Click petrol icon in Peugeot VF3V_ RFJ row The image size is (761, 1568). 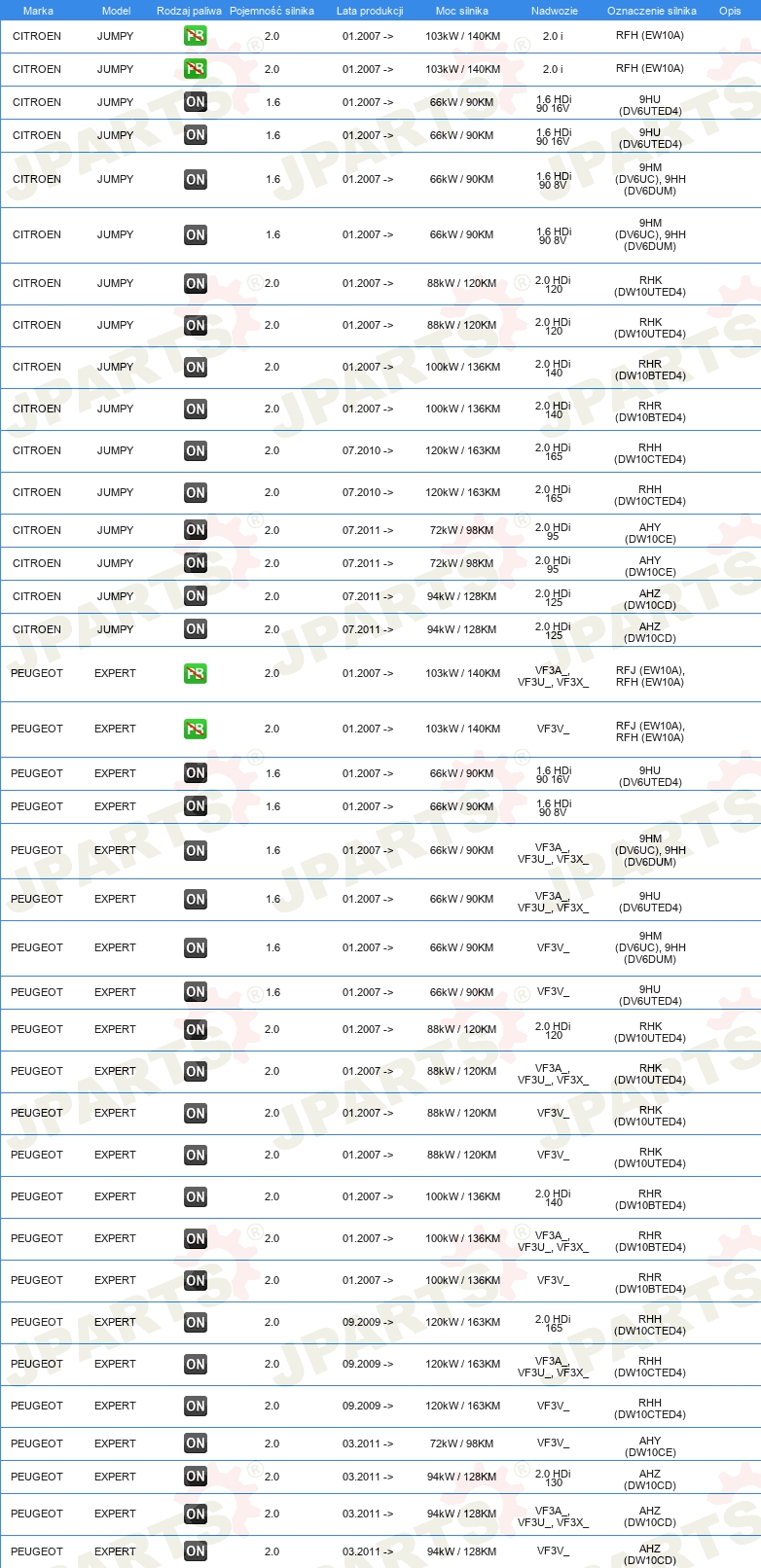[x=196, y=729]
